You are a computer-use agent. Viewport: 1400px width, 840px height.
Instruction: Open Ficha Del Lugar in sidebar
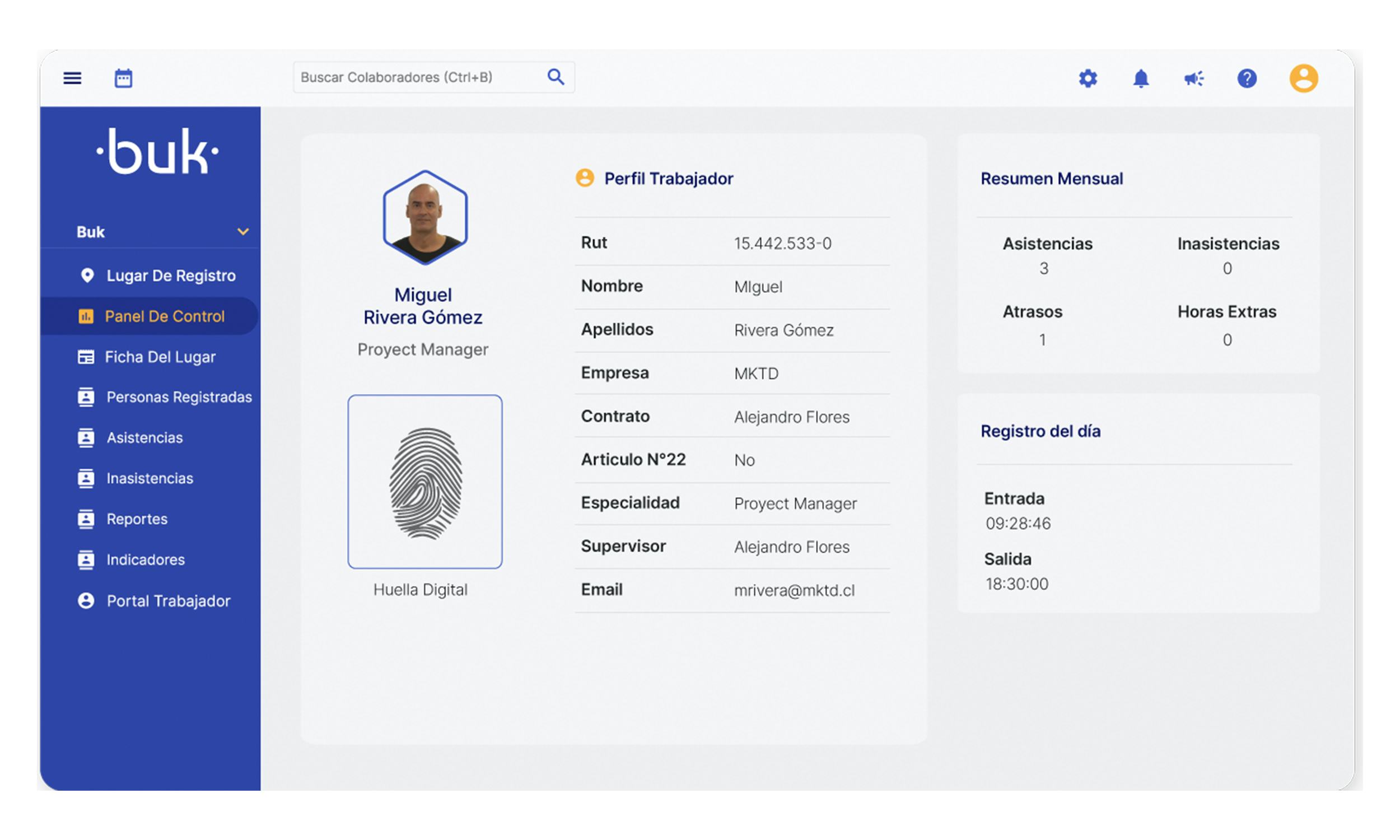point(160,357)
